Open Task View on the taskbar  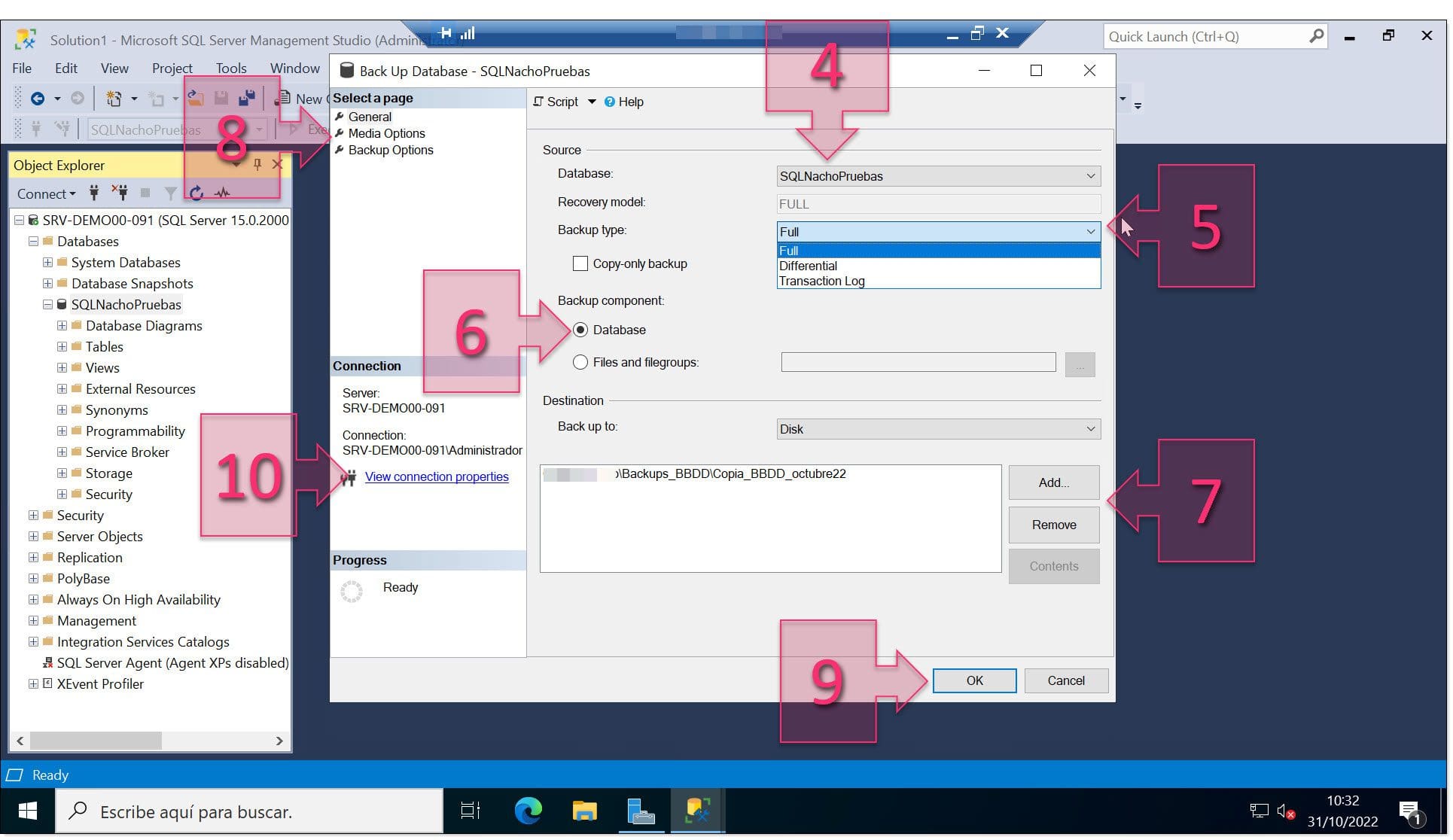click(x=471, y=811)
